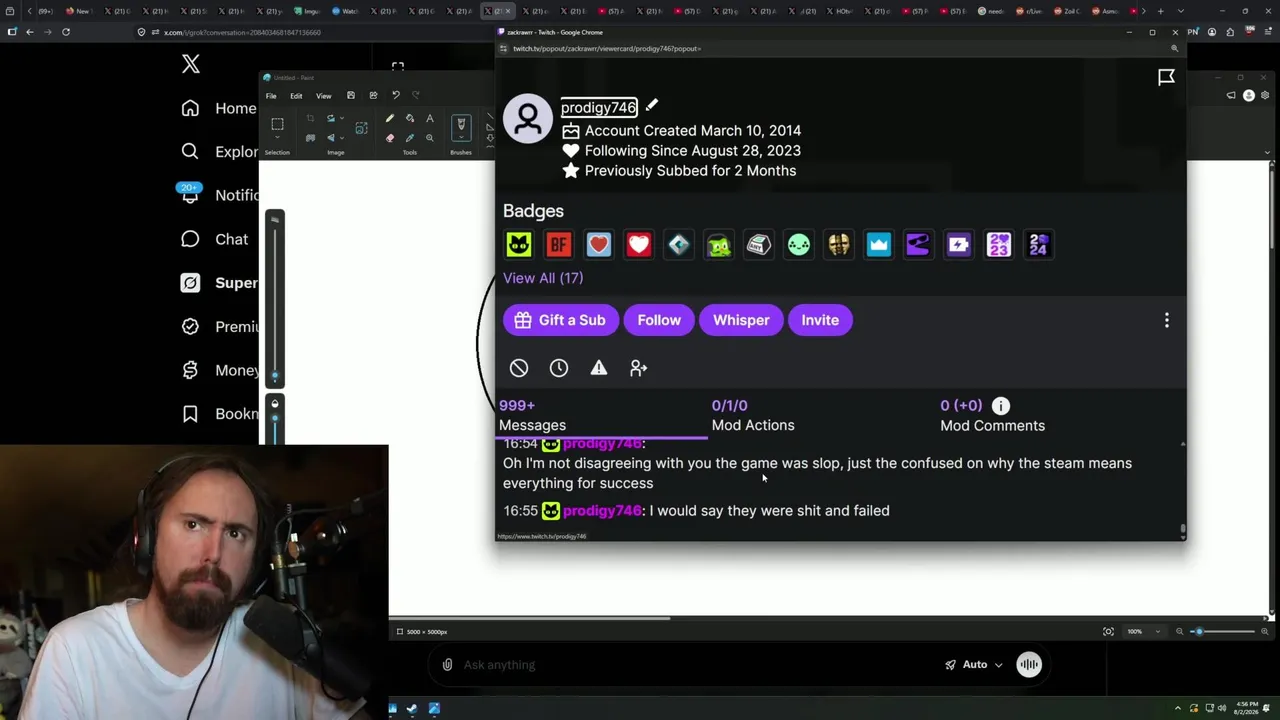Click the Mod Comments info icon

pyautogui.click(x=1001, y=405)
